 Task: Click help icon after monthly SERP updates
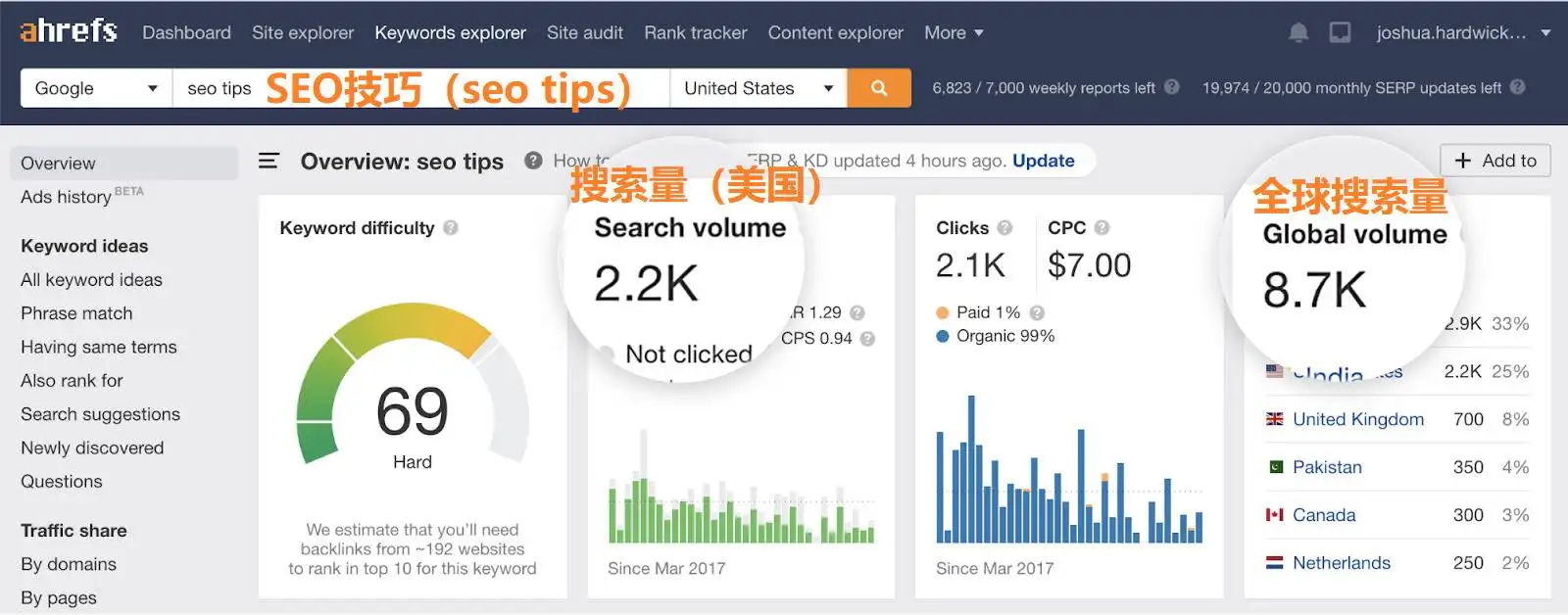[1518, 87]
